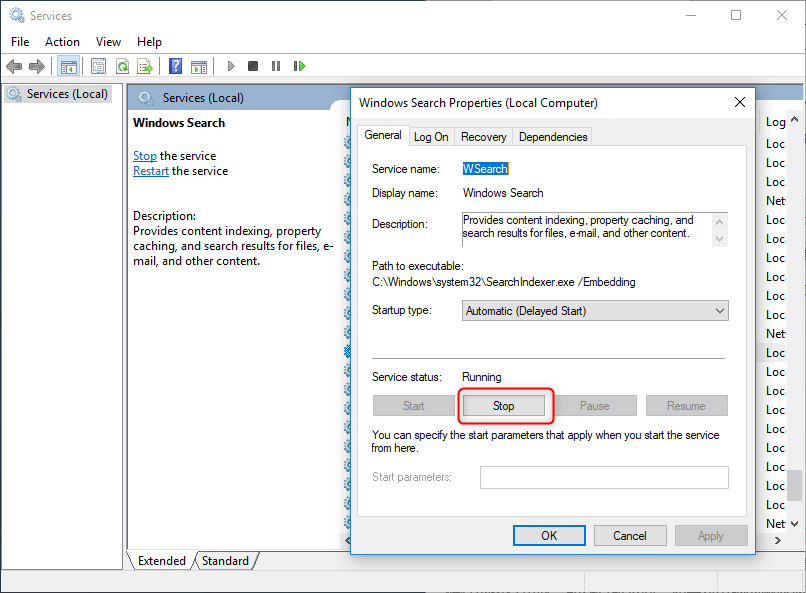This screenshot has height=593, width=806.
Task: Click the Show/Hide Console Tree toolbar icon
Action: tap(68, 66)
